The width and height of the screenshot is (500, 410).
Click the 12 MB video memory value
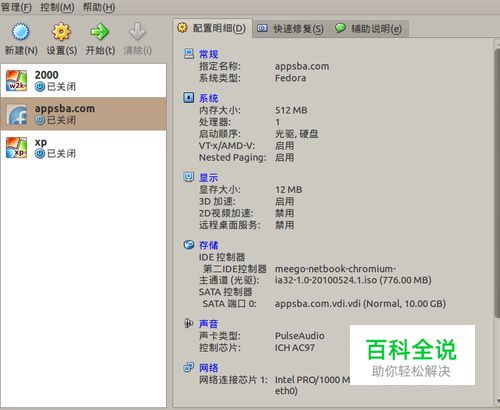pos(289,190)
